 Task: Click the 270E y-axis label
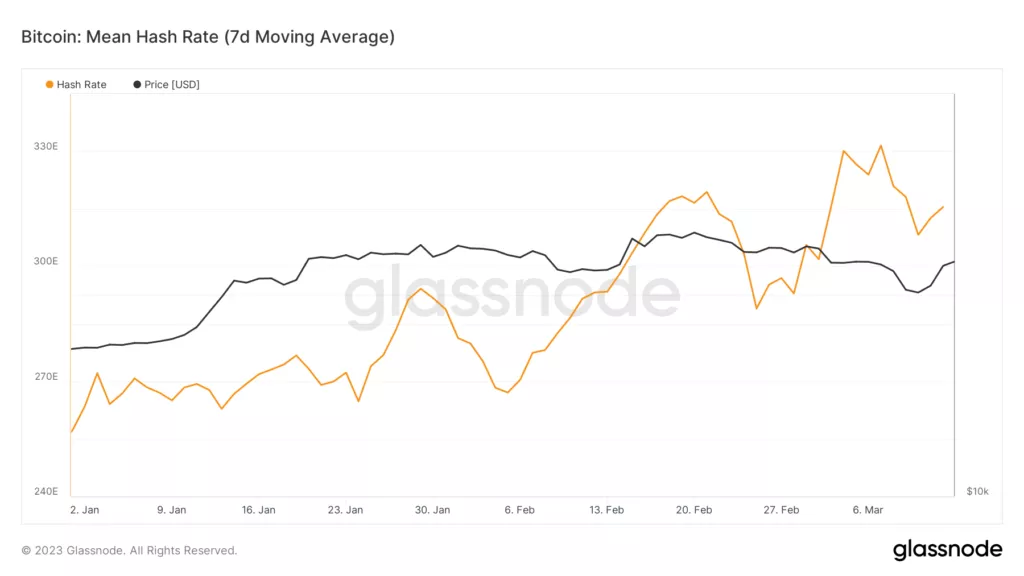[x=46, y=377]
